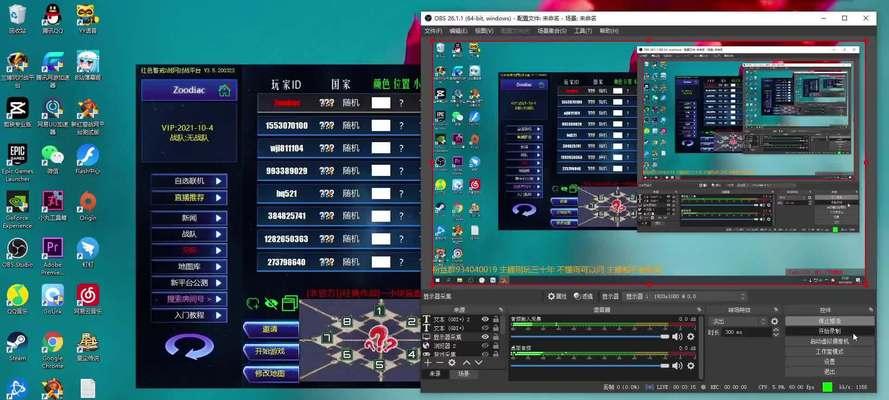Click the green window-stack icon above the map
Screen dimensions: 889x400
click(290, 303)
